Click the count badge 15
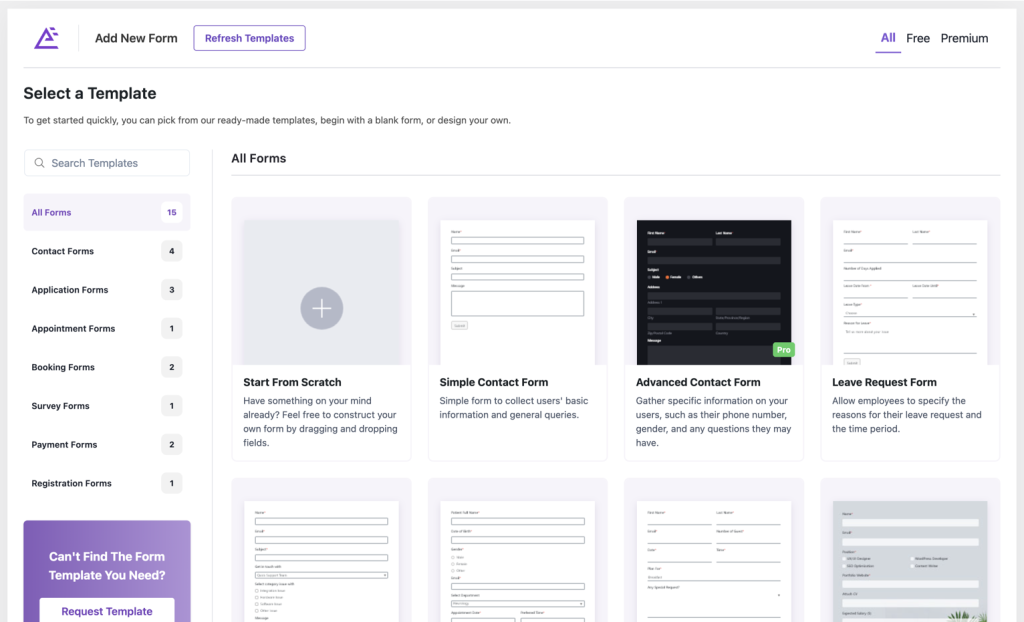1024x622 pixels. [x=172, y=212]
